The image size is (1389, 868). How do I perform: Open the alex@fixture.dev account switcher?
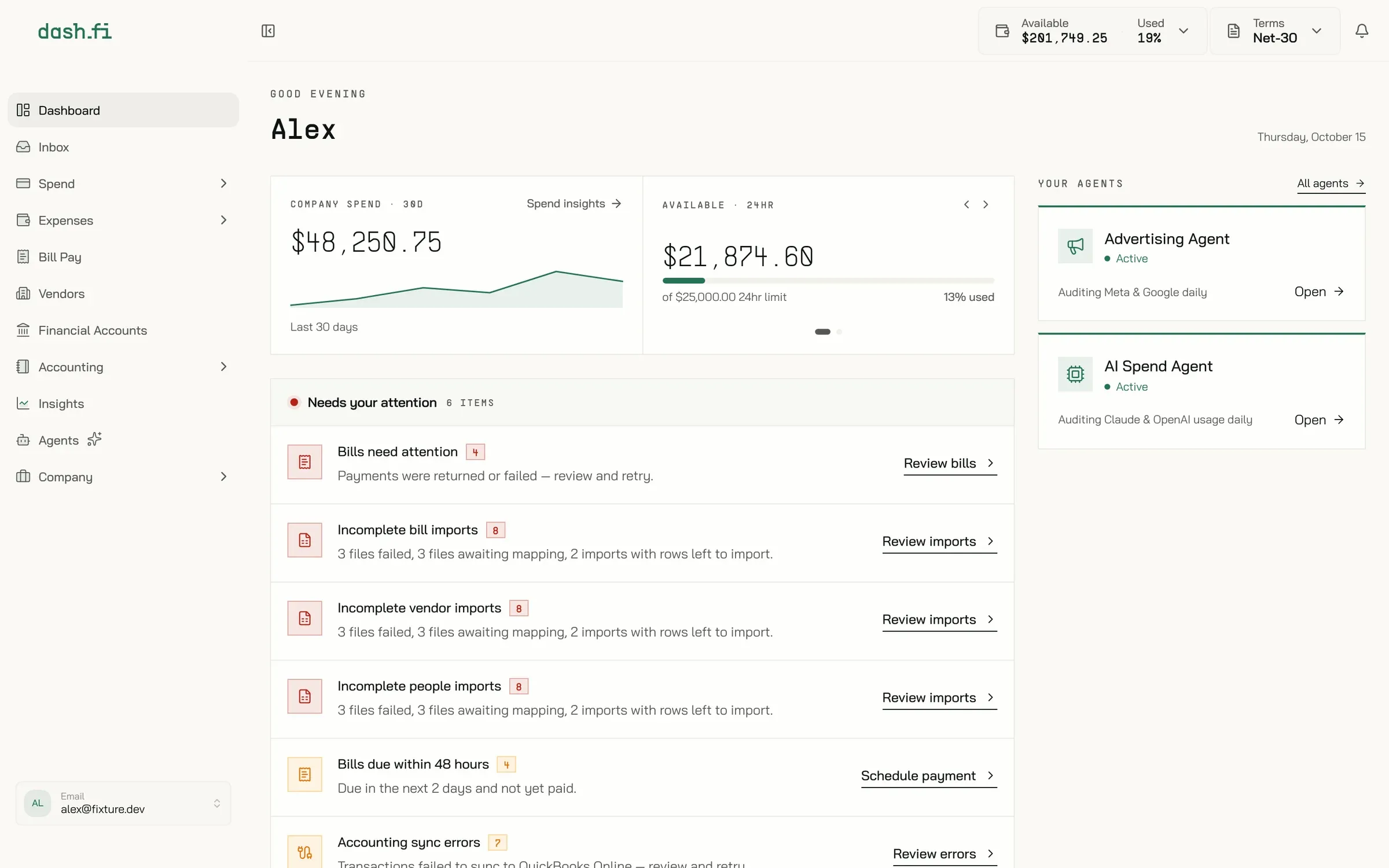(x=123, y=803)
